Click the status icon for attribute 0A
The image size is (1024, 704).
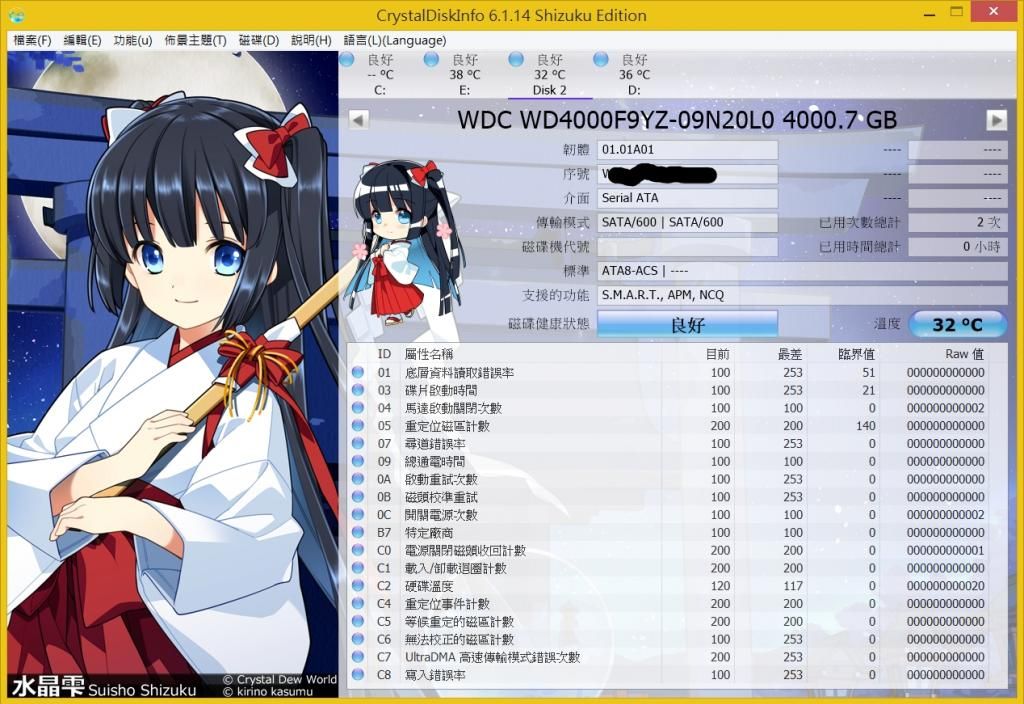(358, 479)
